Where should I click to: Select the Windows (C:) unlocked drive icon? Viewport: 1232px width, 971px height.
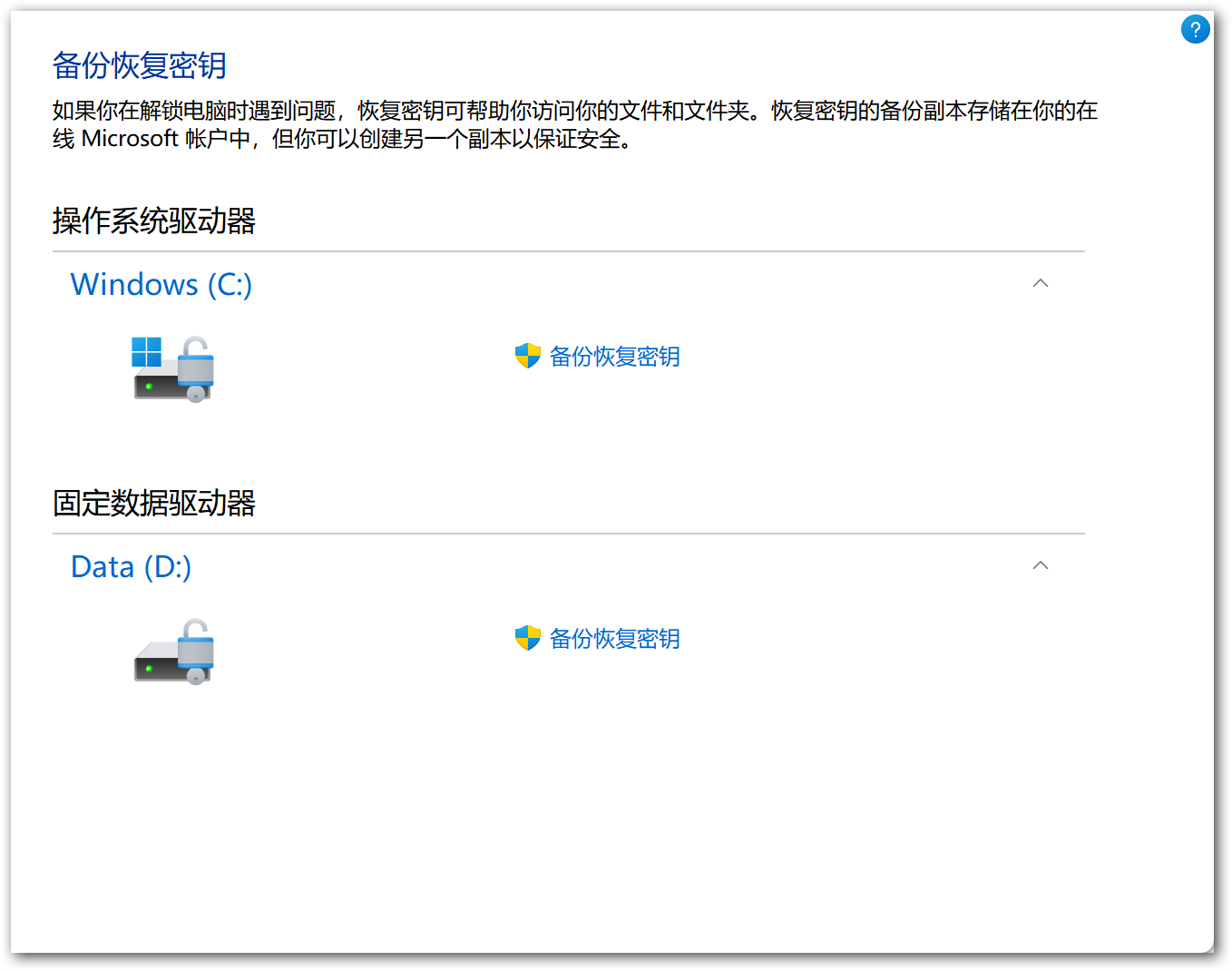click(173, 368)
